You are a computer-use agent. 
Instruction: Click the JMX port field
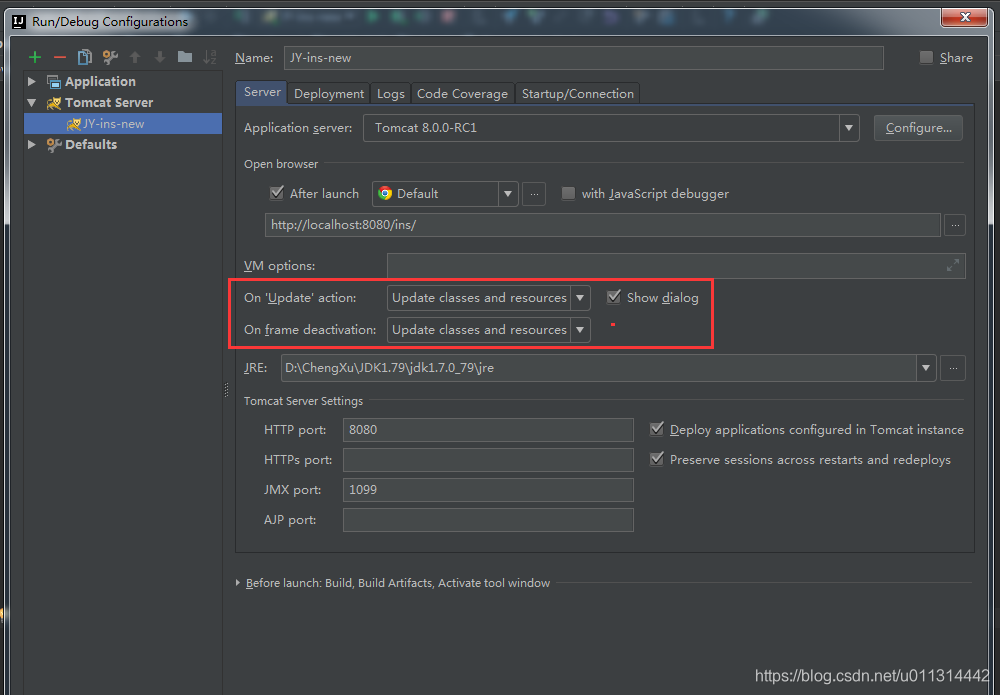[x=488, y=490]
